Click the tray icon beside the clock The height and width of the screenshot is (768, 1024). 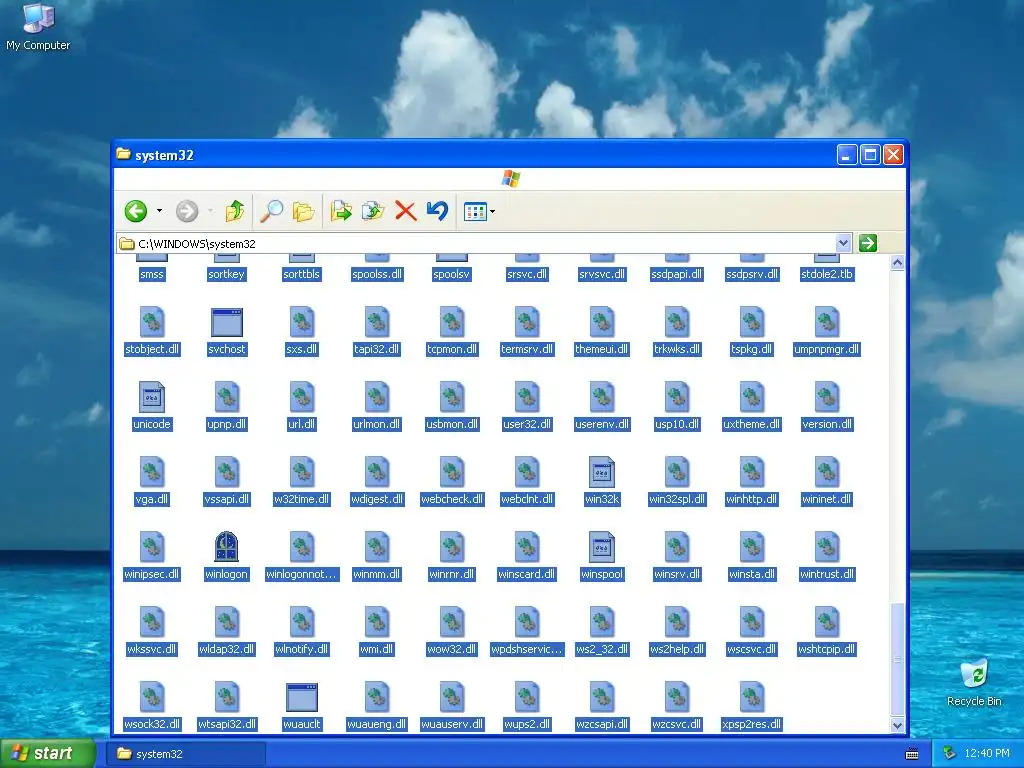click(949, 754)
